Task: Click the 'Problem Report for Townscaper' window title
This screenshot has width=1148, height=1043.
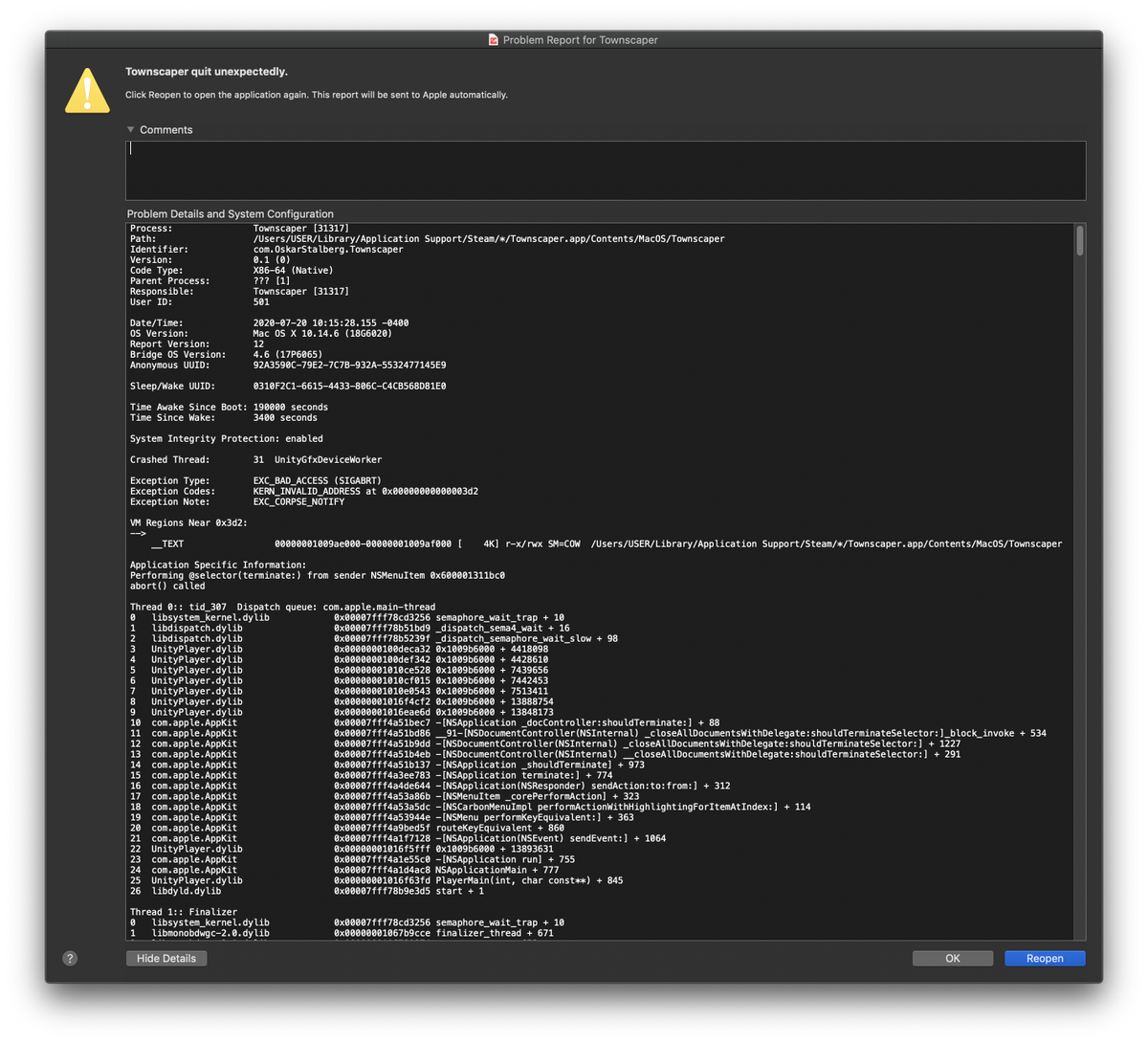Action: (x=581, y=40)
